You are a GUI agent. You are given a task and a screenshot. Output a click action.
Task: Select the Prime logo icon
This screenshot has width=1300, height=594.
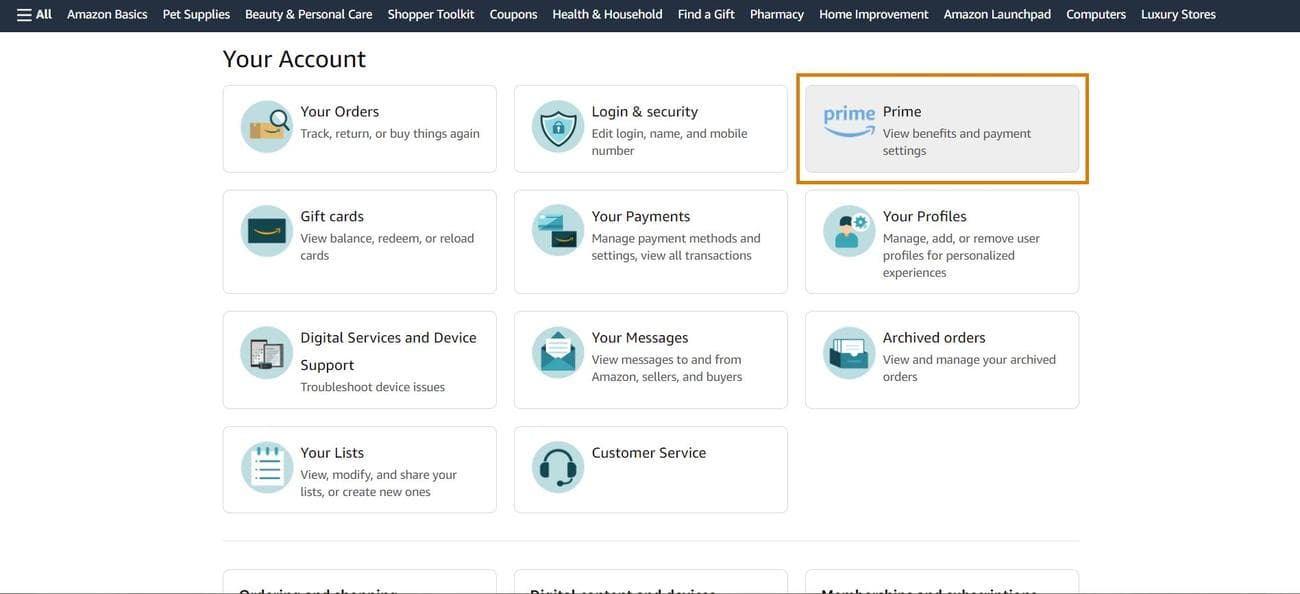point(847,120)
